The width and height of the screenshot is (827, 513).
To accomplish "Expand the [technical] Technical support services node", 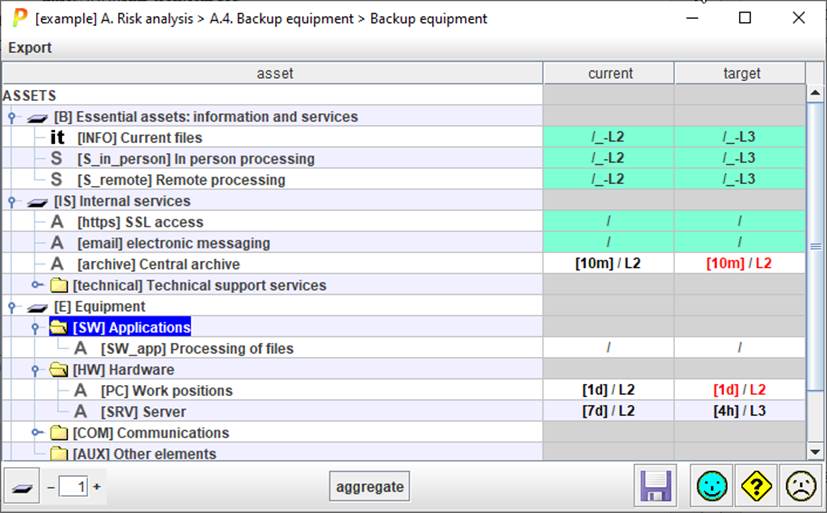I will coord(36,286).
